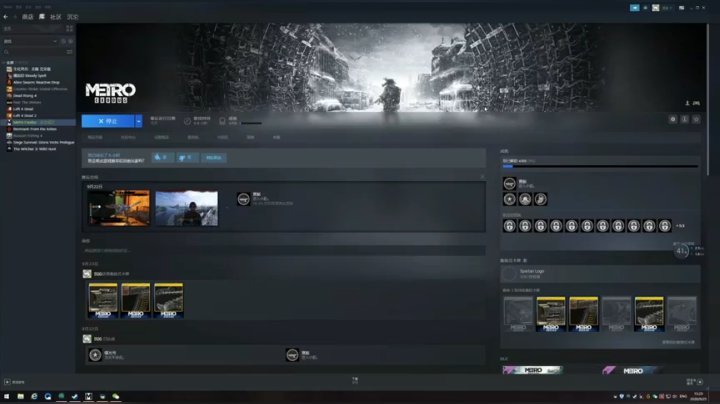
Task: Open play options dropdown arrow
Action: tap(138, 121)
